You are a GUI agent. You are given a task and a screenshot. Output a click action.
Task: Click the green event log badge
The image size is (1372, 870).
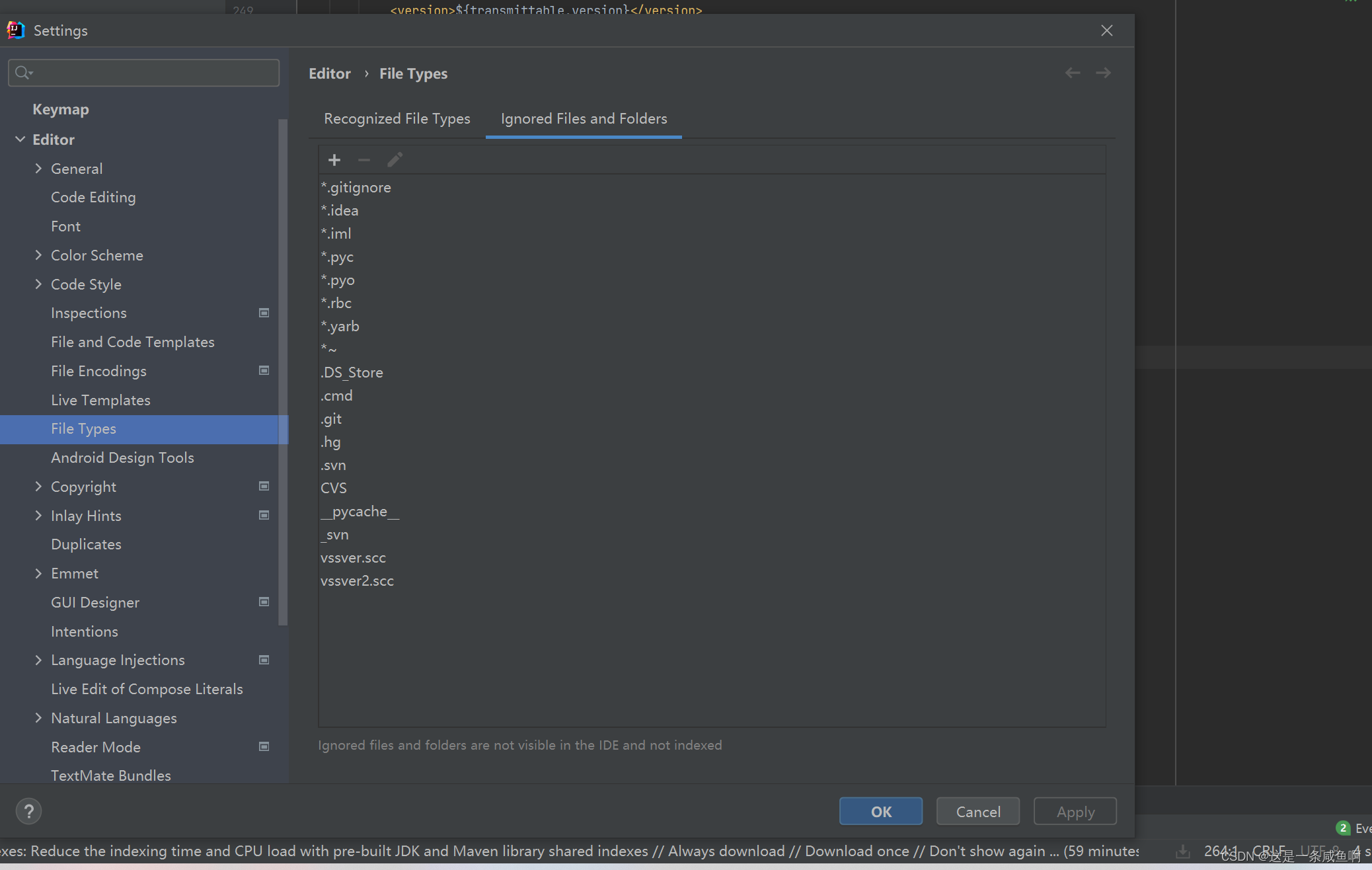[1342, 828]
